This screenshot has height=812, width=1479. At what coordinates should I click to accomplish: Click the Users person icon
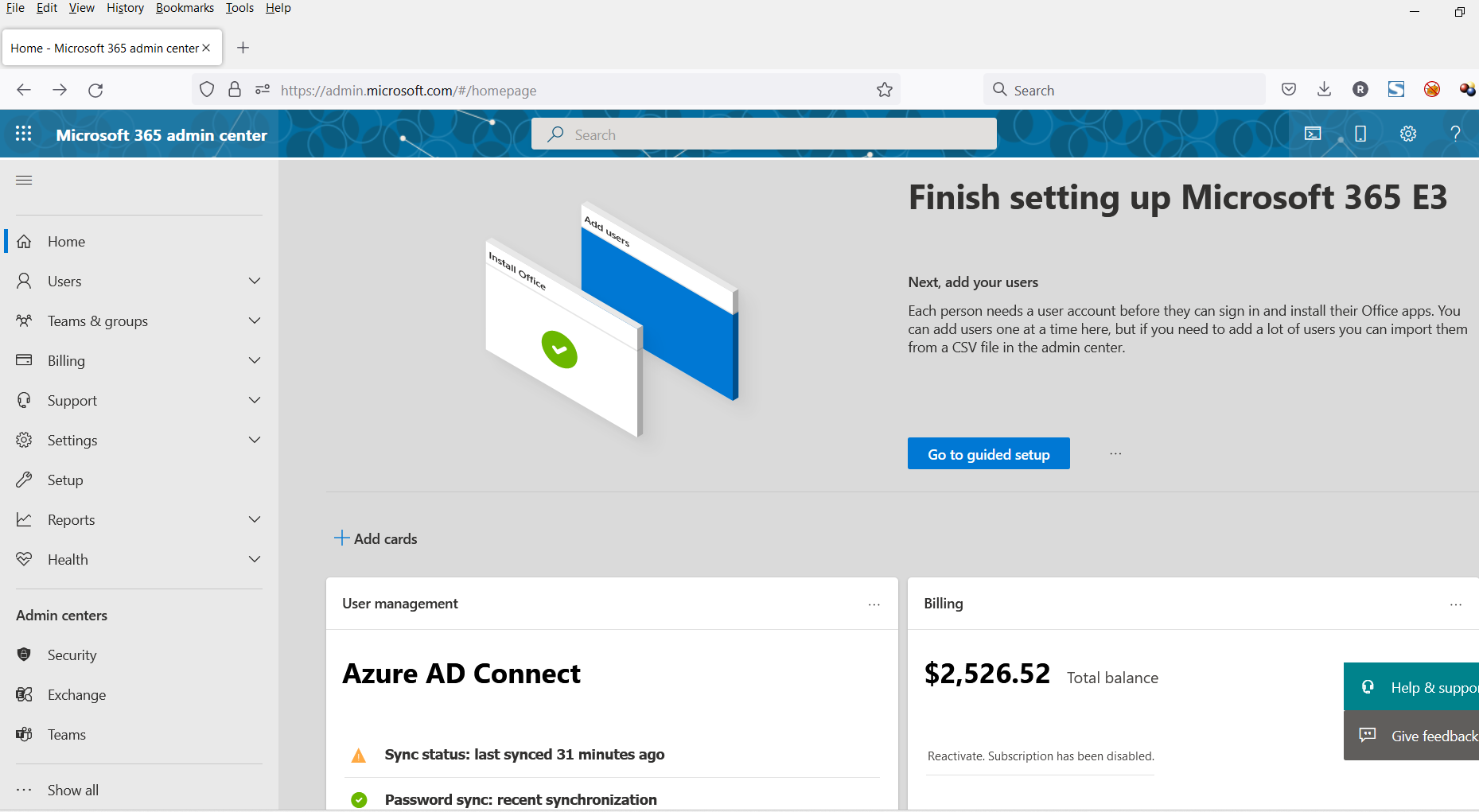(x=24, y=281)
